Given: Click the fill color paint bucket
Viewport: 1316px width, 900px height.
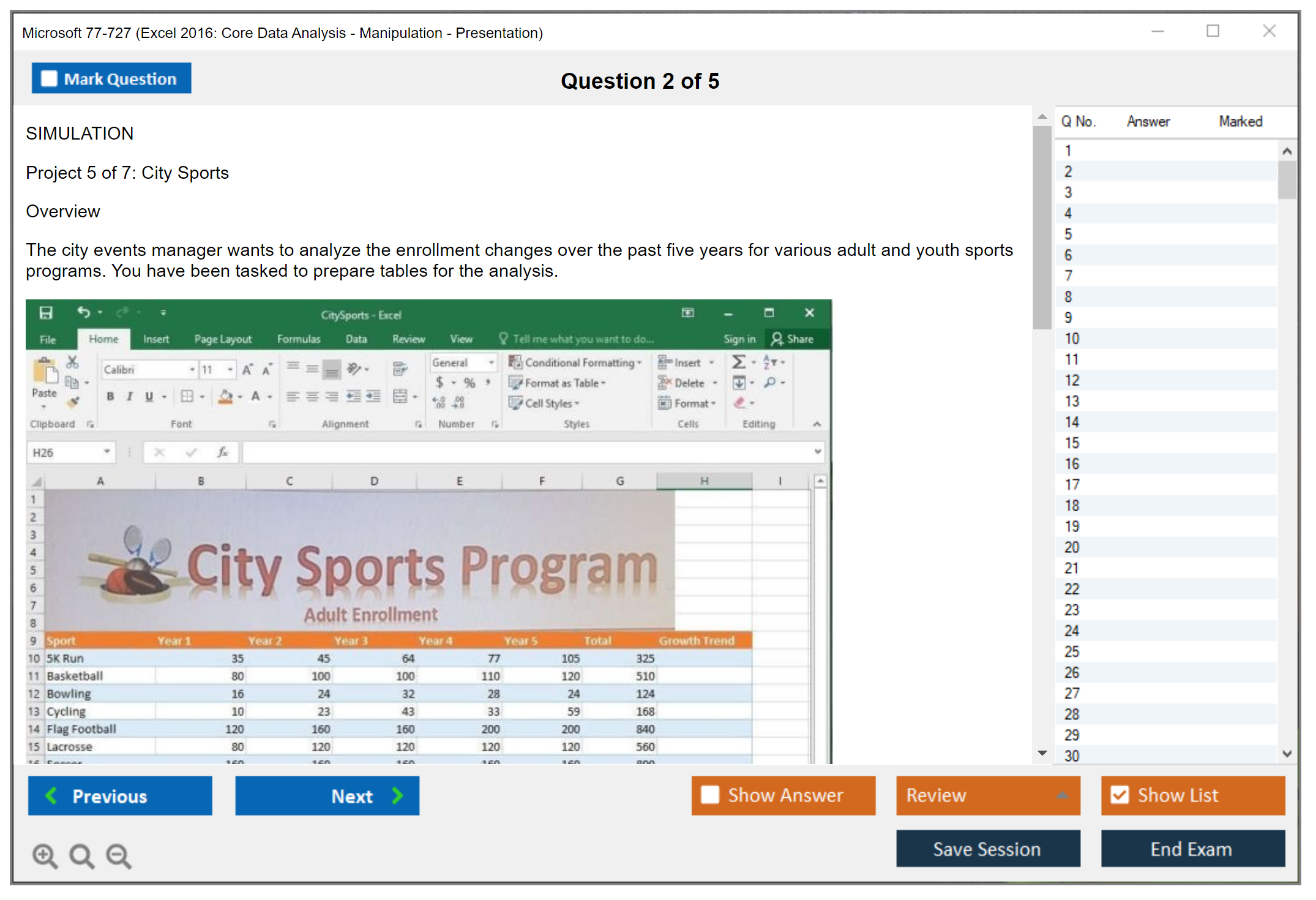Looking at the screenshot, I should pyautogui.click(x=225, y=397).
